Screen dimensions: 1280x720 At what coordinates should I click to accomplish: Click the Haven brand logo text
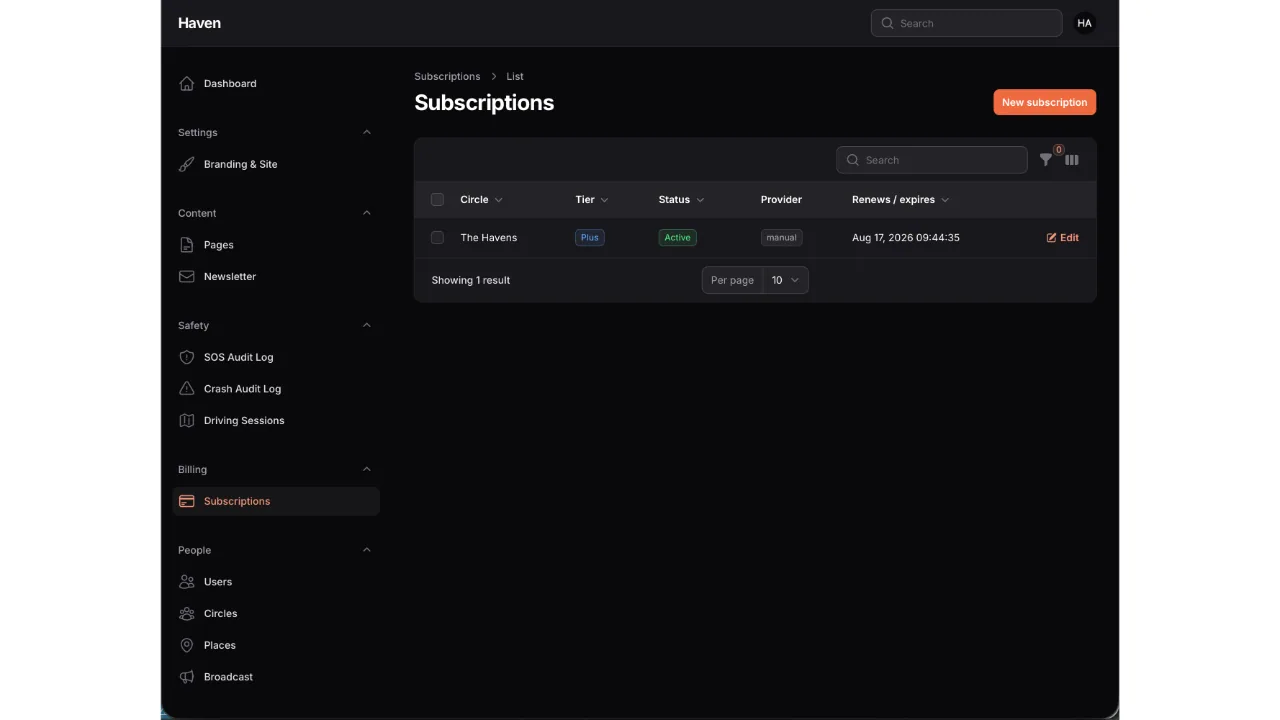click(199, 23)
